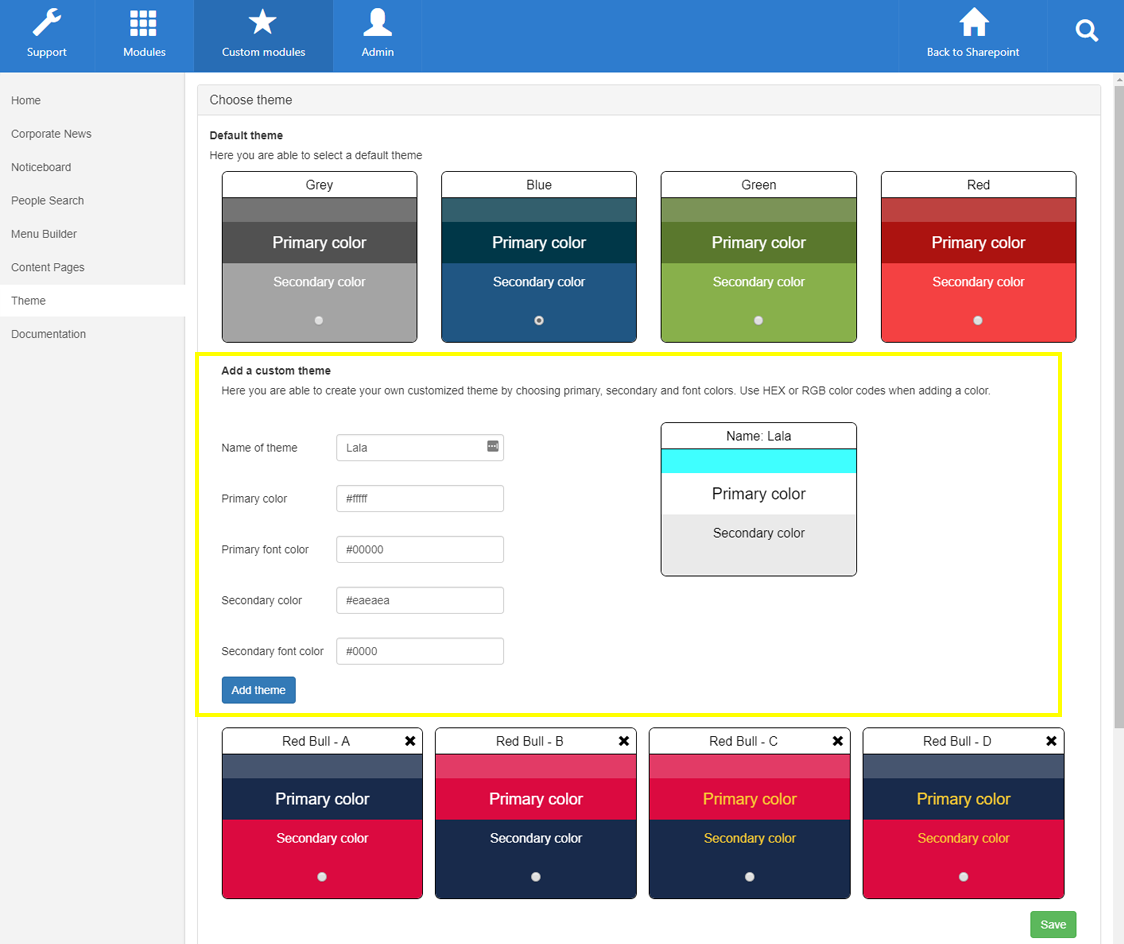Click the Primary color input field

coord(420,499)
